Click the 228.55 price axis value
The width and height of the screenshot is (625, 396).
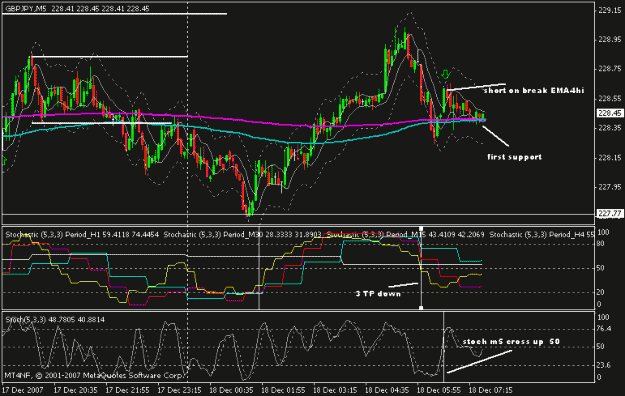[x=609, y=99]
